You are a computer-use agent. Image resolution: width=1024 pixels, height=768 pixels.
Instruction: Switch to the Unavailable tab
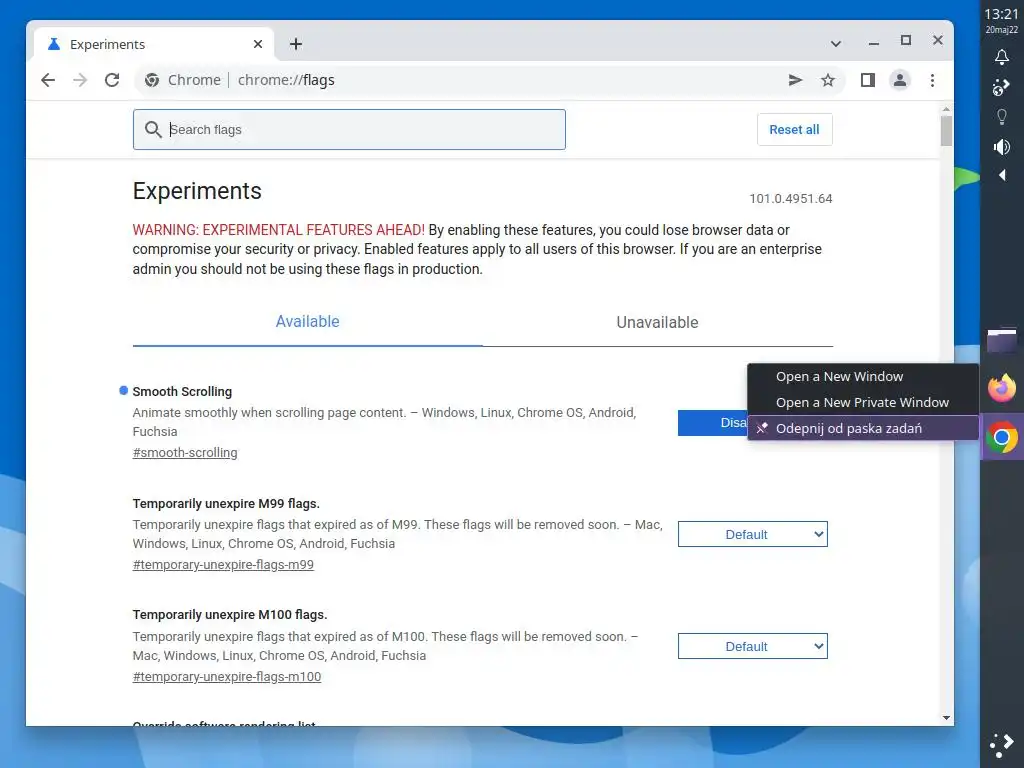pyautogui.click(x=657, y=322)
